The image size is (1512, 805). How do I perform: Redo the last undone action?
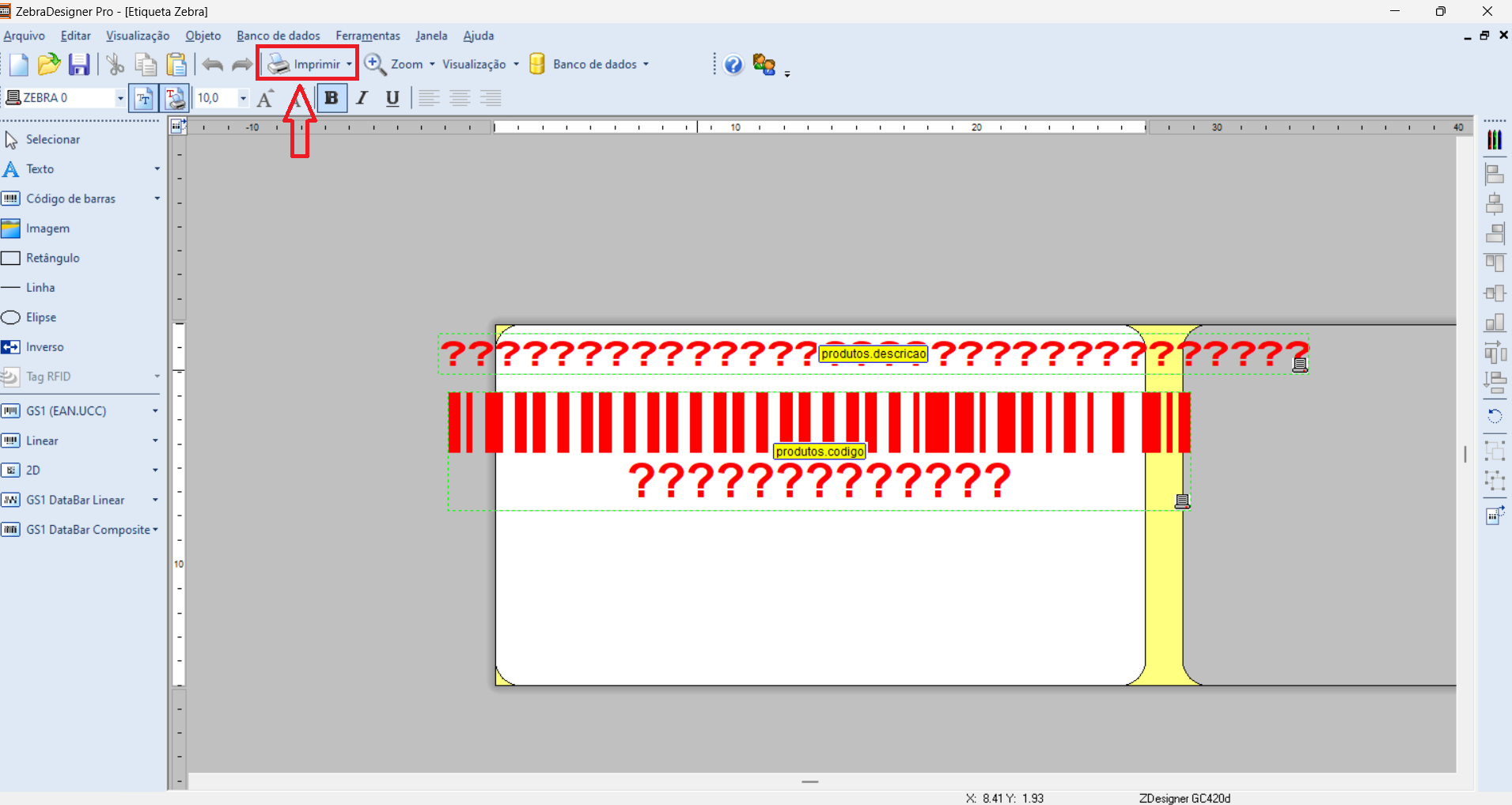coord(242,64)
